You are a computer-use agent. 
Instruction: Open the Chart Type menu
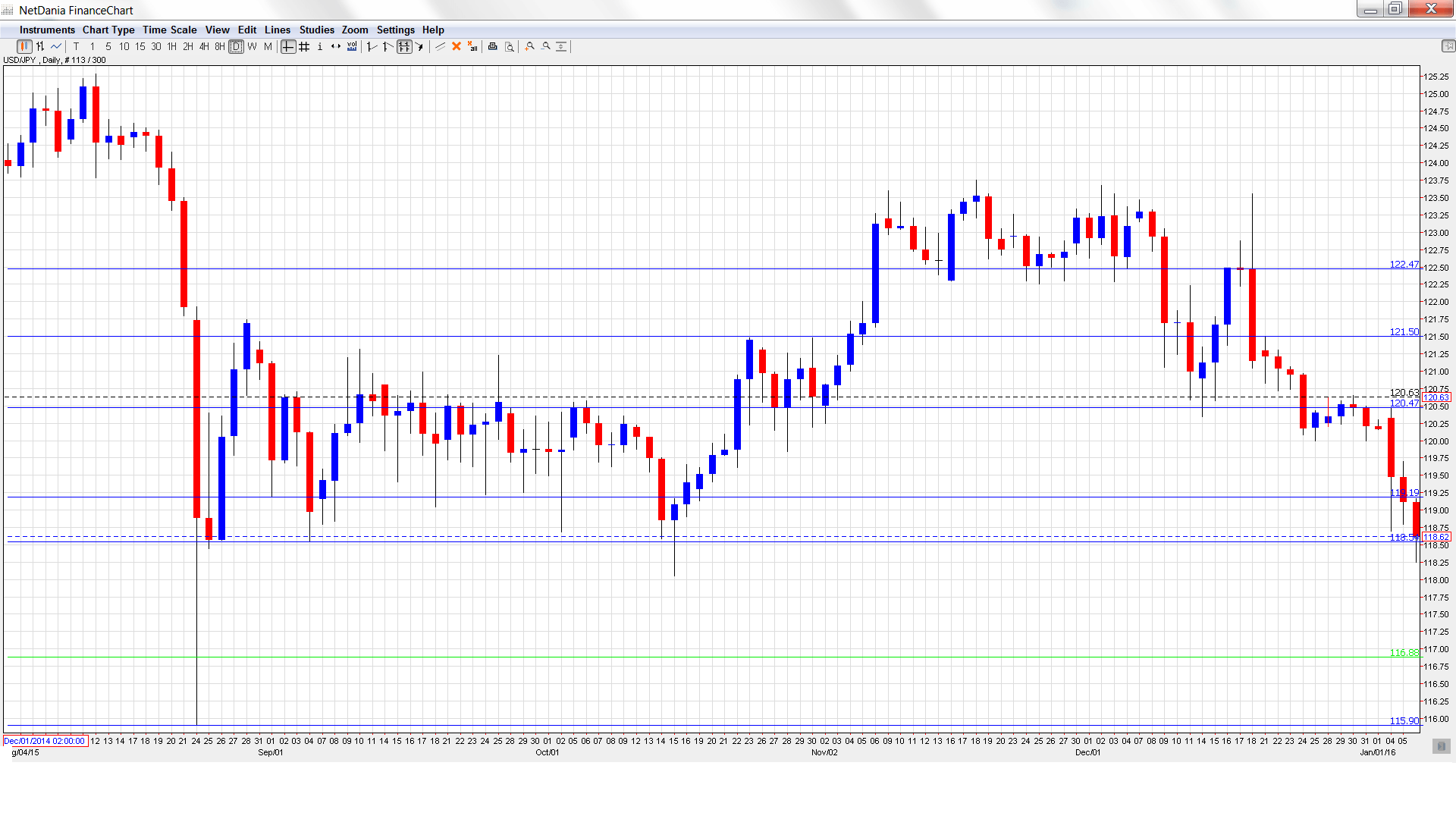pyautogui.click(x=108, y=30)
